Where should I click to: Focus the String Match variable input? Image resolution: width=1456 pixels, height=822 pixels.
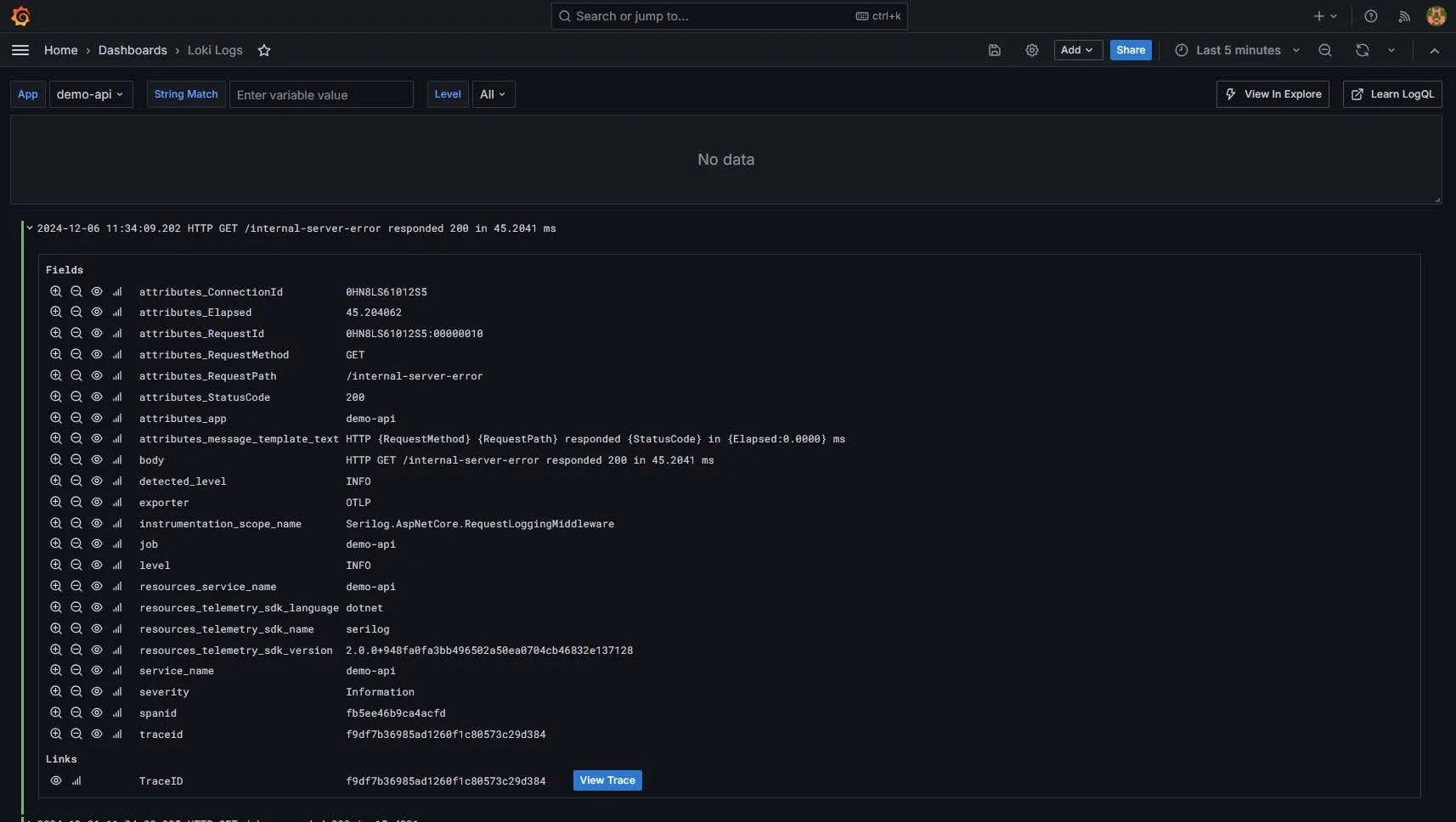coord(321,94)
